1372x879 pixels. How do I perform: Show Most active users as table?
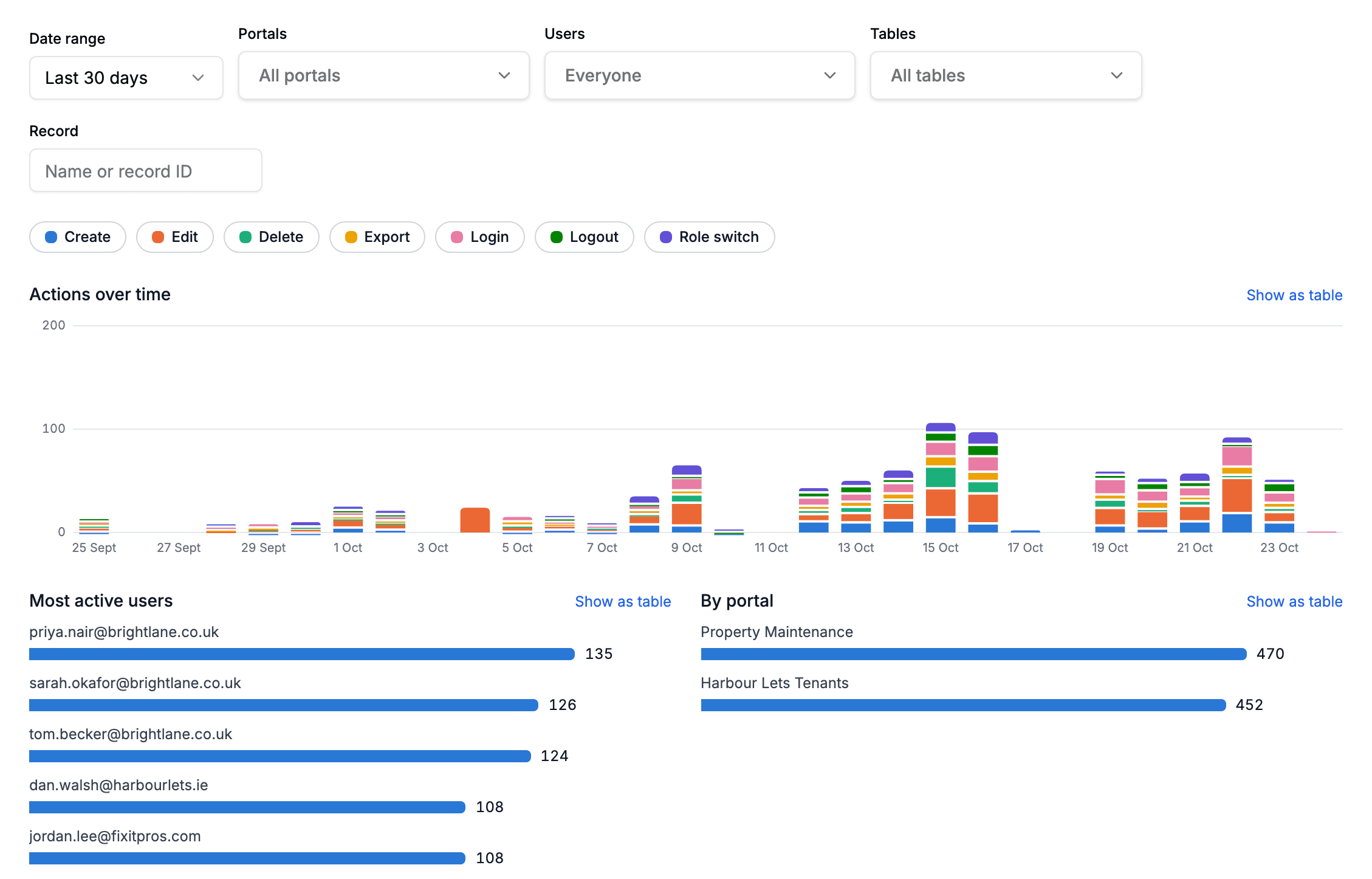click(623, 602)
